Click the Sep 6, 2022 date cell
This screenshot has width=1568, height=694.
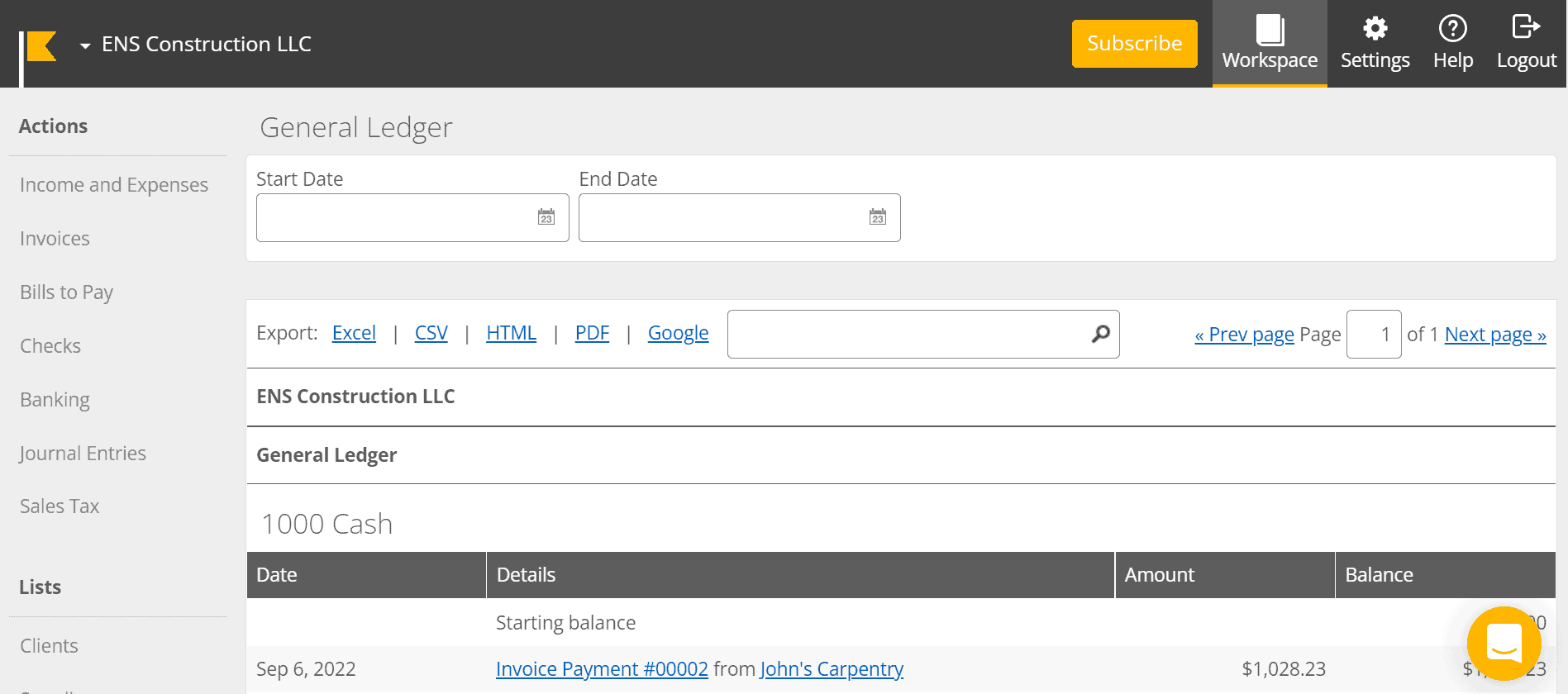306,669
